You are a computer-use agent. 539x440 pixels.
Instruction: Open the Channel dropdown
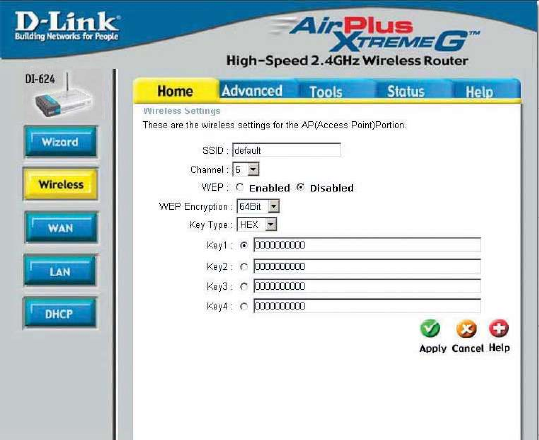pyautogui.click(x=246, y=169)
